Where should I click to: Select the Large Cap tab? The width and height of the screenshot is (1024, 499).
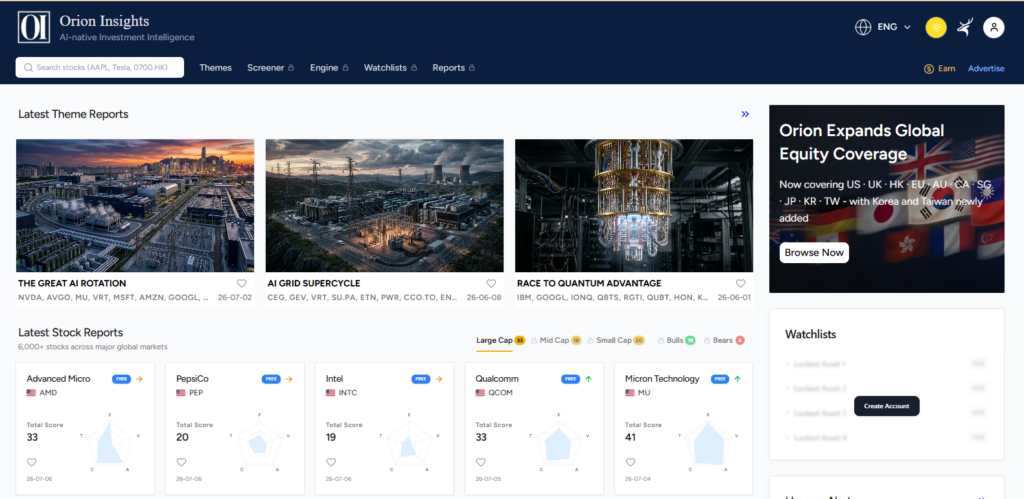click(501, 340)
